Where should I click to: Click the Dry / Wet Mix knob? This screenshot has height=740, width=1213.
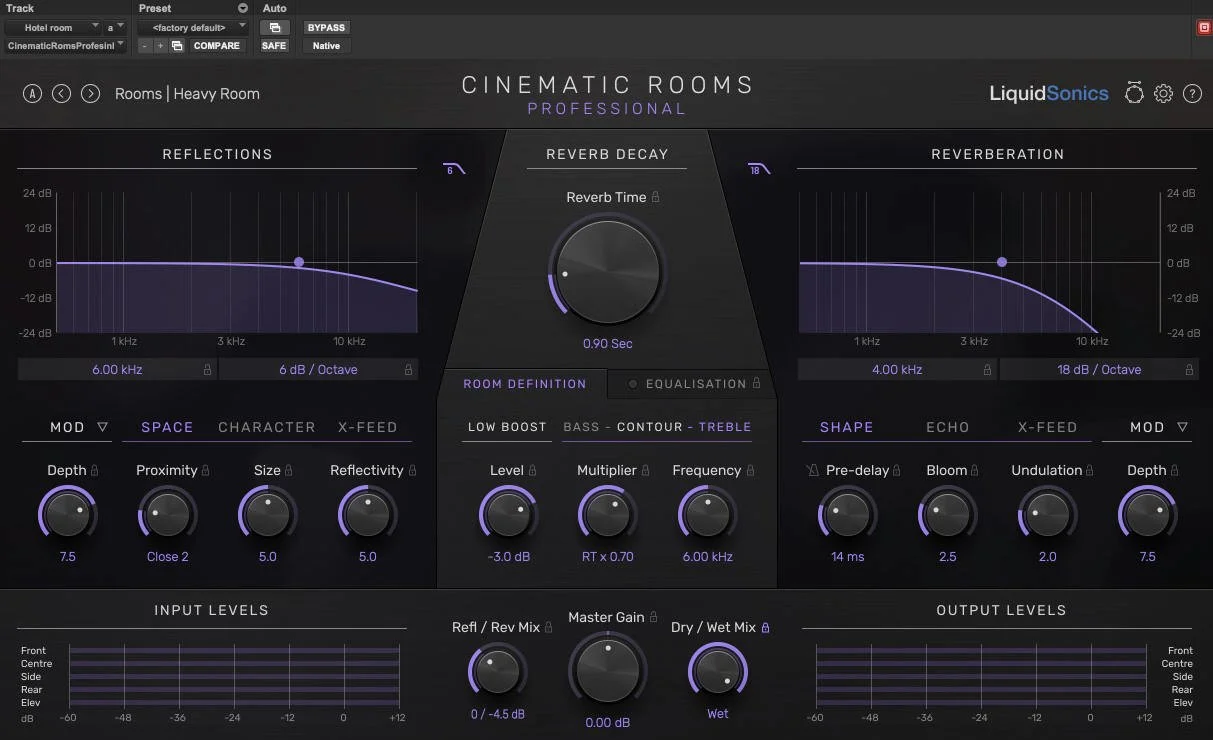coord(718,671)
